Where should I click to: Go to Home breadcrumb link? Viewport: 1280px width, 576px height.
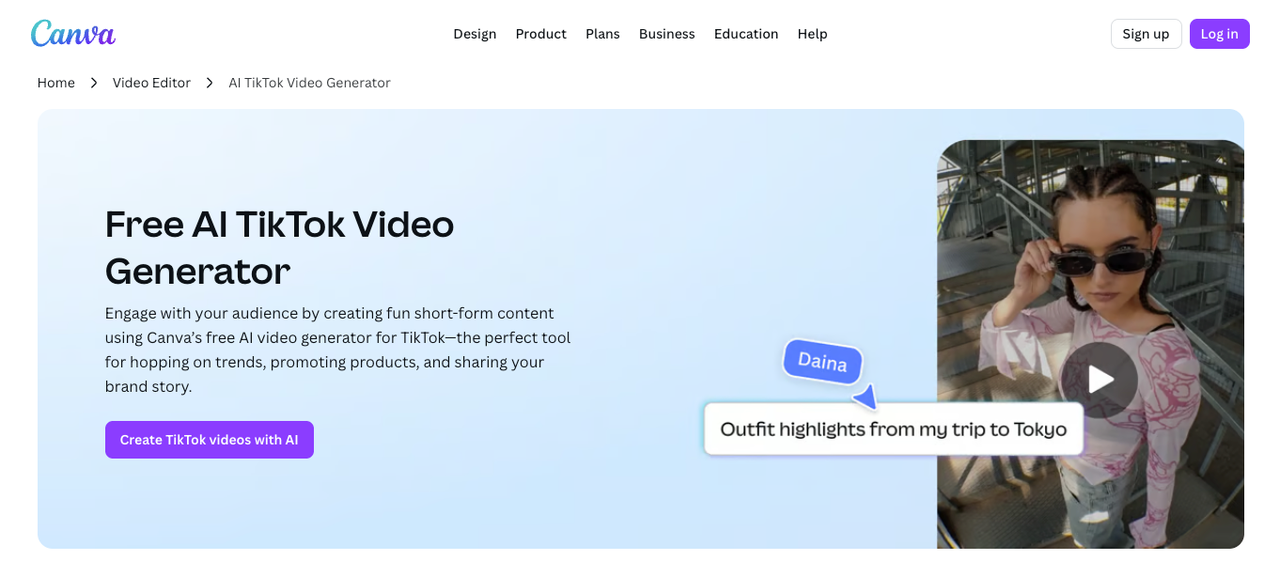tap(56, 83)
